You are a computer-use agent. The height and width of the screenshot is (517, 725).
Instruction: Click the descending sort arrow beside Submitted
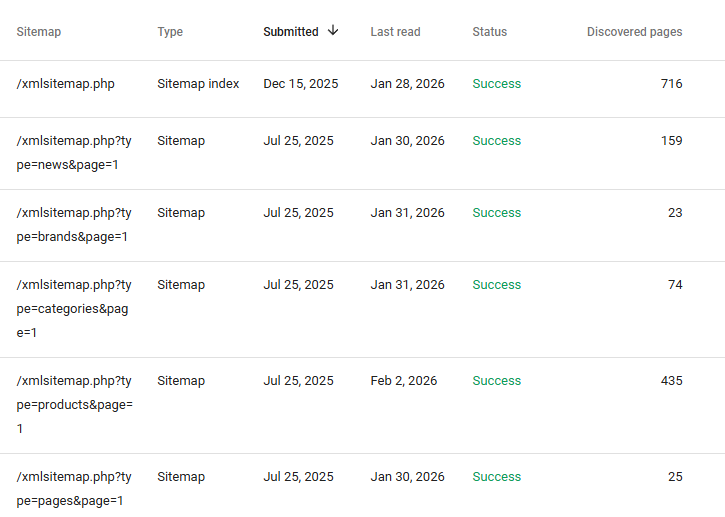point(333,31)
